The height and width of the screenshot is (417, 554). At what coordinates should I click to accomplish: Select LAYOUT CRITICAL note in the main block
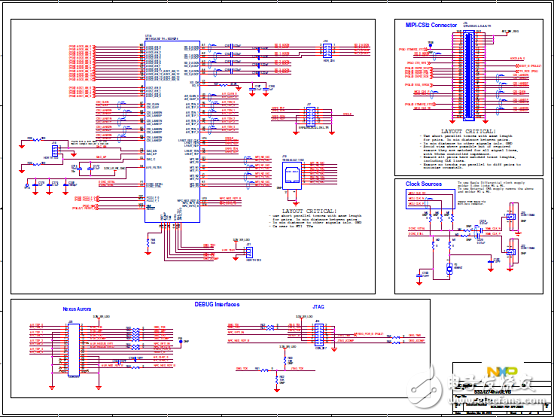tap(315, 218)
